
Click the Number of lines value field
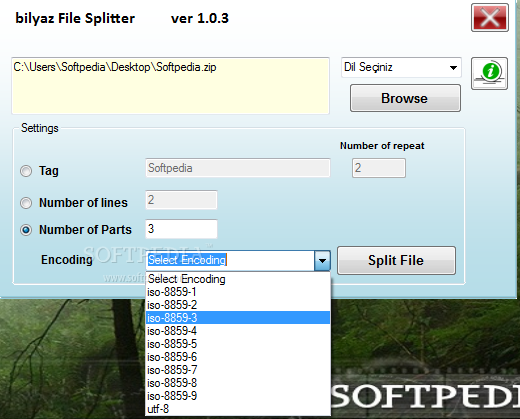pos(181,200)
